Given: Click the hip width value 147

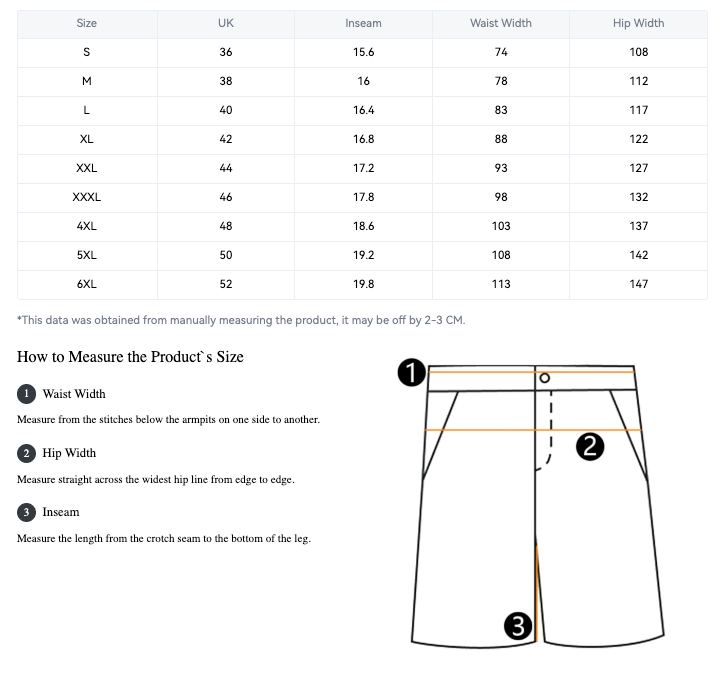Looking at the screenshot, I should (x=638, y=284).
